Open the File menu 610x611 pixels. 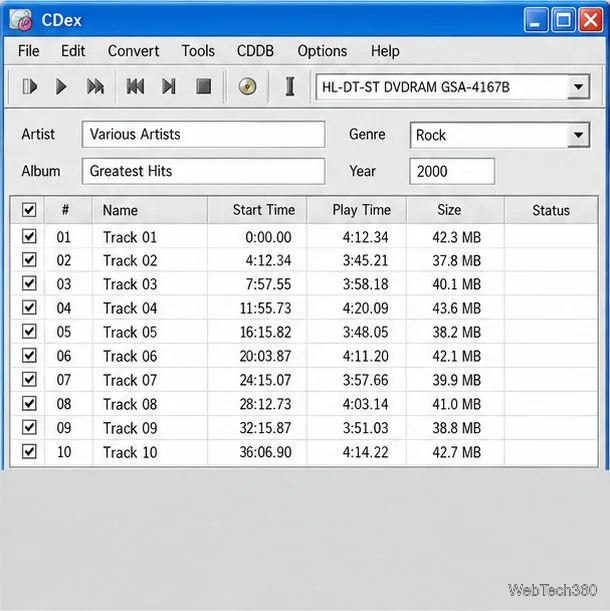[x=28, y=51]
